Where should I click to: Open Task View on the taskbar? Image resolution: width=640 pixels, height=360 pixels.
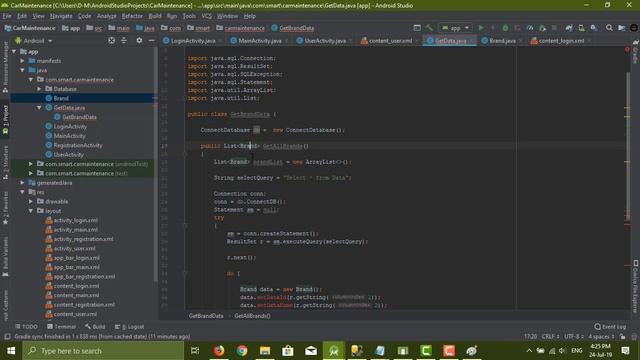tap(195, 351)
